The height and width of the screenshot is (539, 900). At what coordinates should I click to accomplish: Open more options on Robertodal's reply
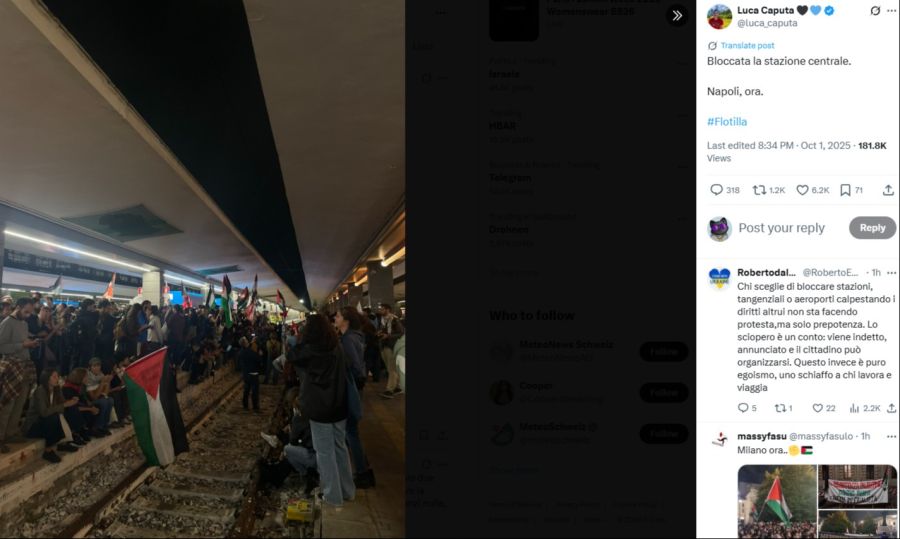[891, 273]
